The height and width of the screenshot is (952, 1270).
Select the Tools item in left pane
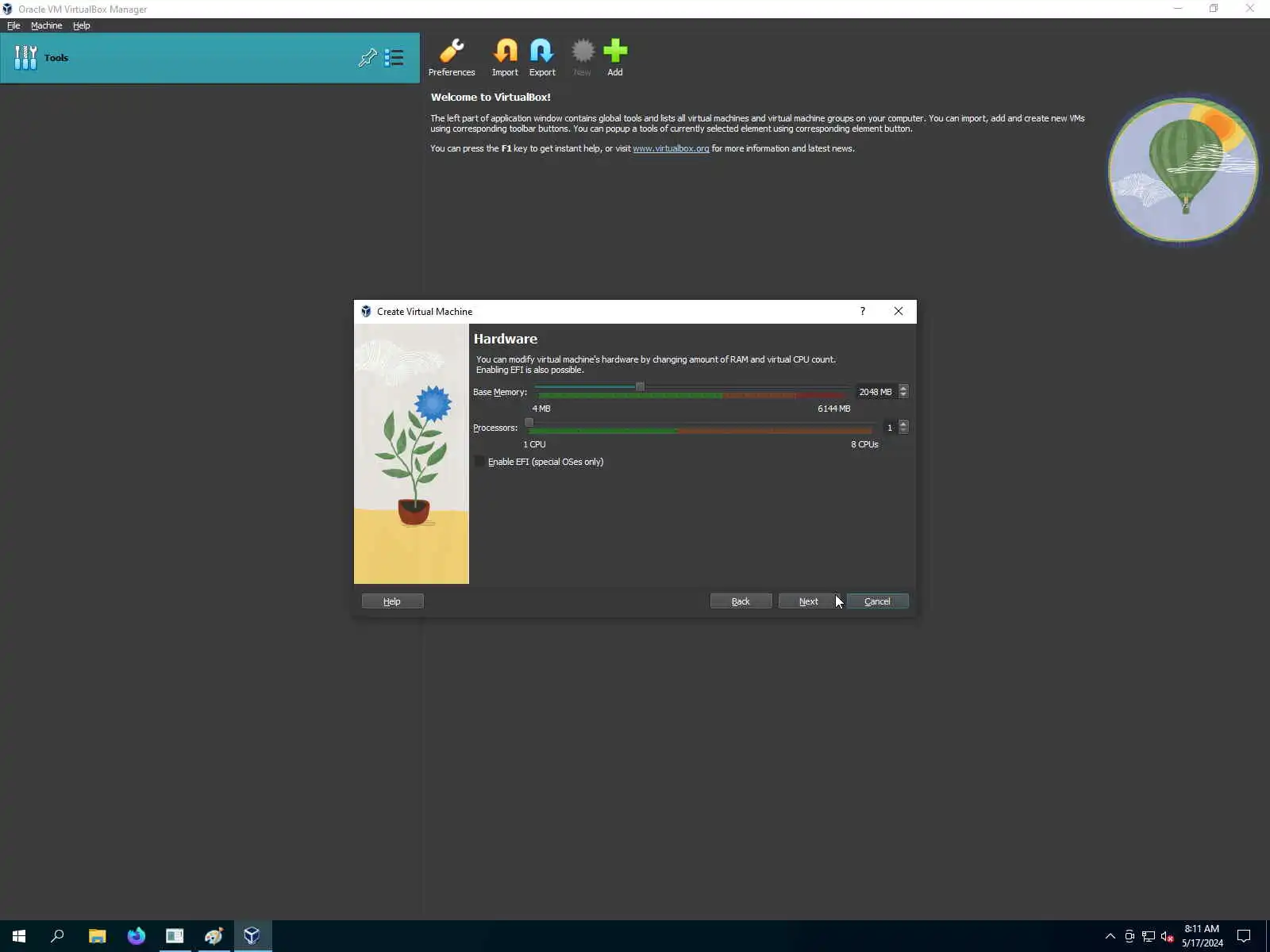point(210,58)
